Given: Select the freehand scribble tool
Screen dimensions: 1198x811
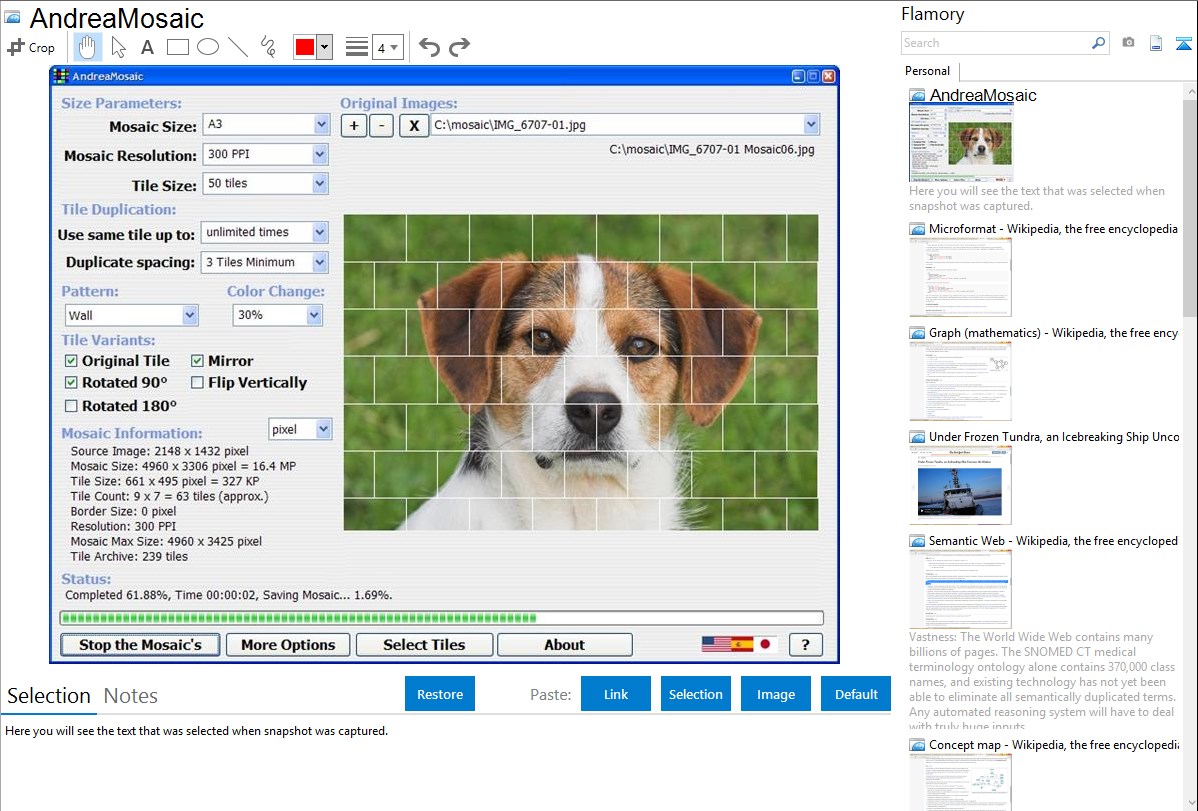Looking at the screenshot, I should pyautogui.click(x=268, y=47).
